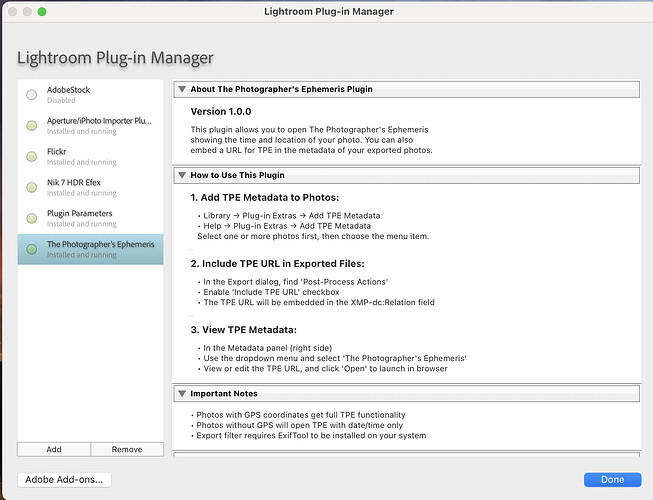Click 'Photos with GPS coordinates get full TPE functionality'
The height and width of the screenshot is (500, 653).
point(298,415)
